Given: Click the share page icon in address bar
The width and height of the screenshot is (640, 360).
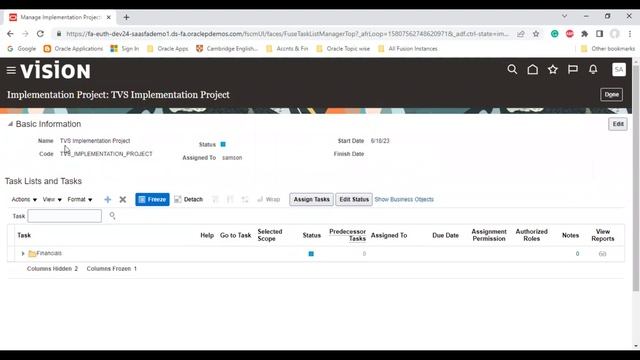Looking at the screenshot, I should click(521, 34).
